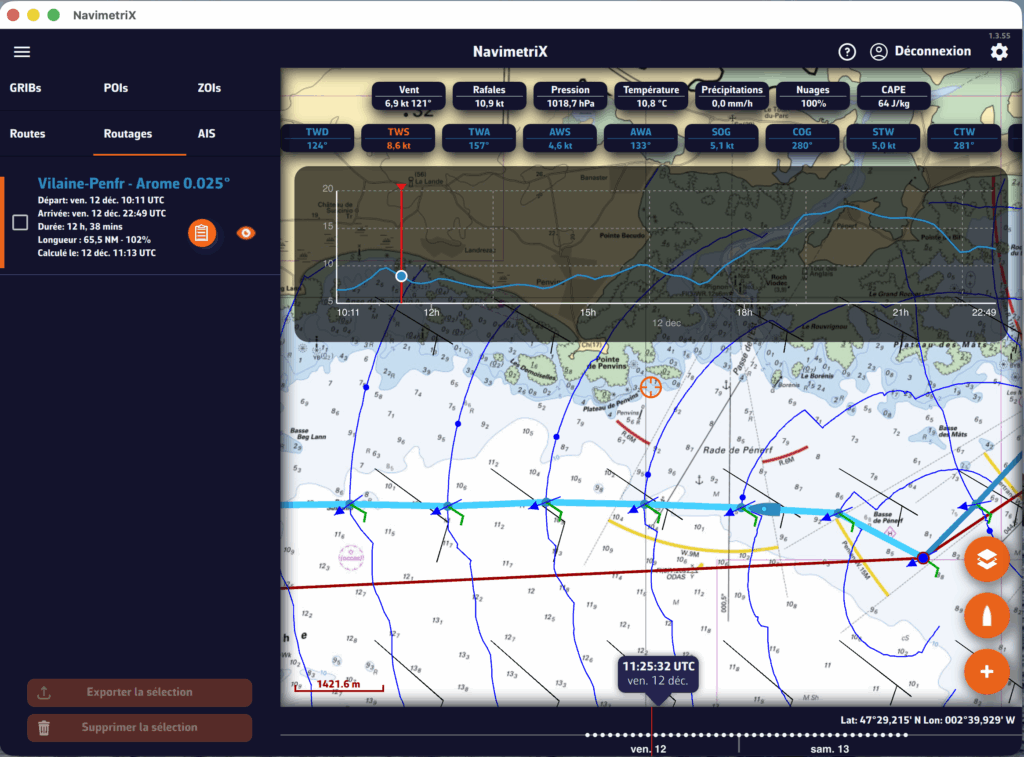Viewport: 1024px width, 757px height.
Task: Expand the Vent weather info box
Action: click(408, 96)
